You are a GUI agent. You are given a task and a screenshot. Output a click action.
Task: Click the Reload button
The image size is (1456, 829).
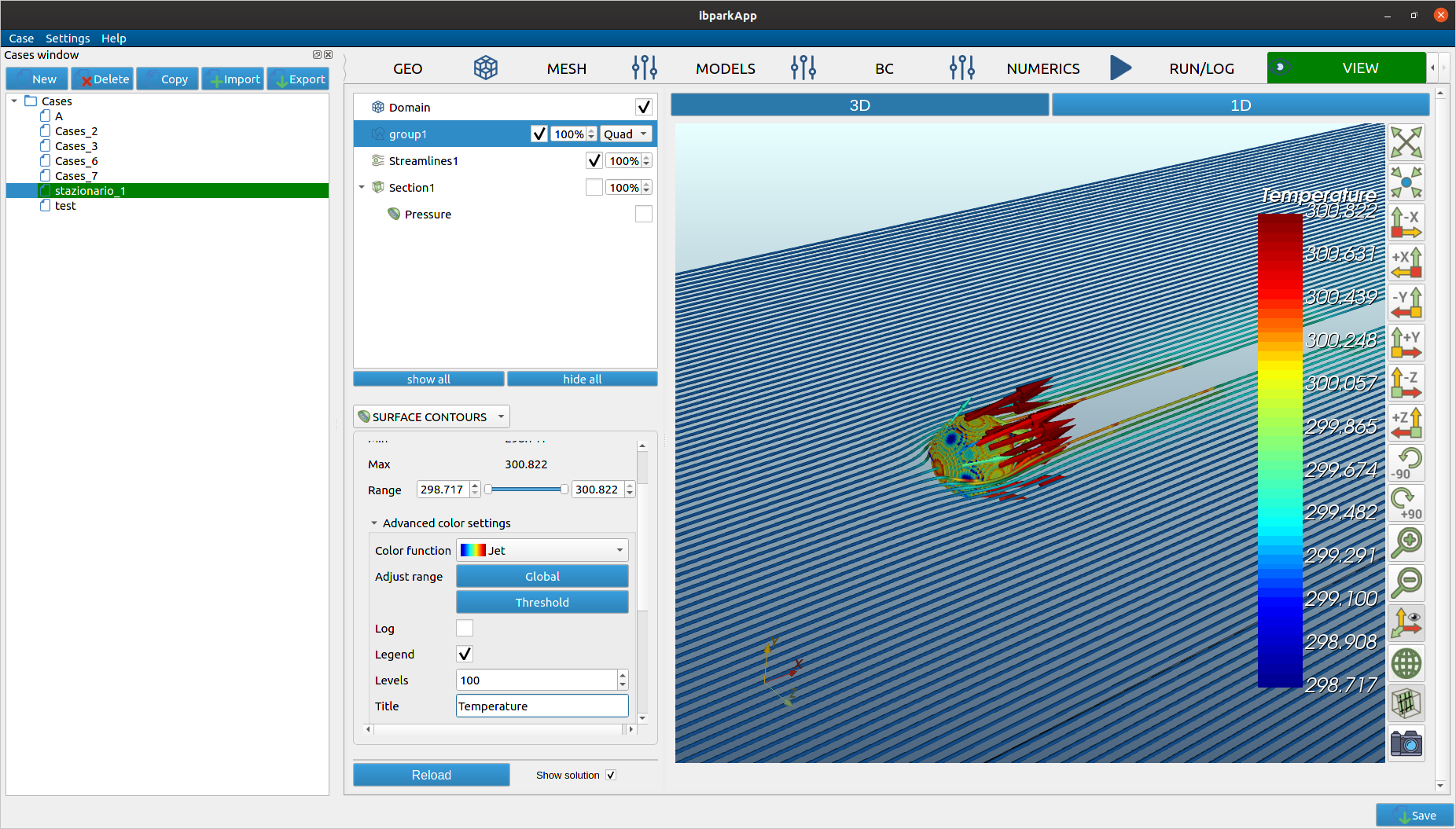(x=432, y=776)
